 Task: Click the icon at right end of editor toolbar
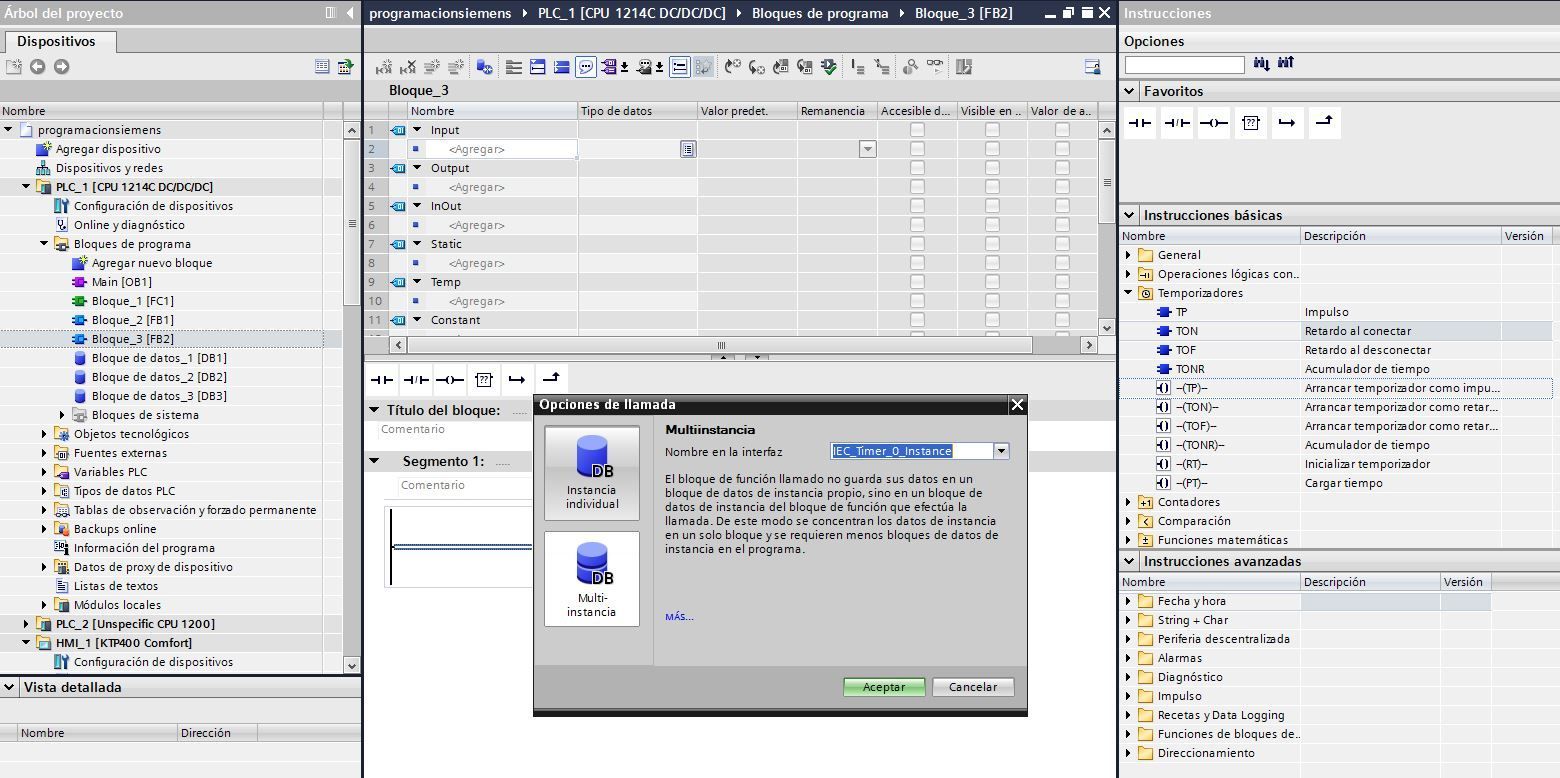coord(1092,67)
